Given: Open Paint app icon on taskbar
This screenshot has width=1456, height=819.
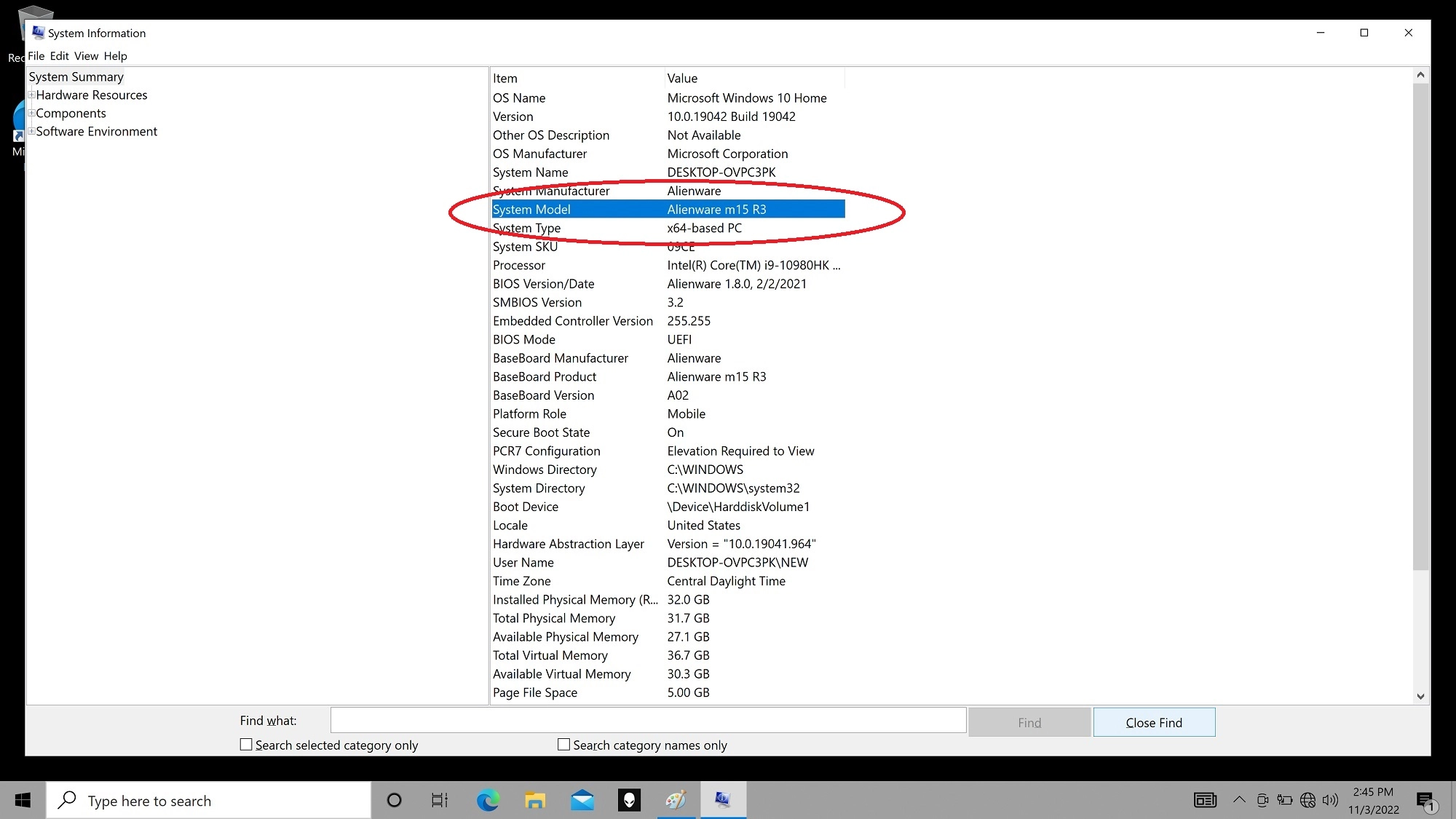Looking at the screenshot, I should click(x=676, y=800).
